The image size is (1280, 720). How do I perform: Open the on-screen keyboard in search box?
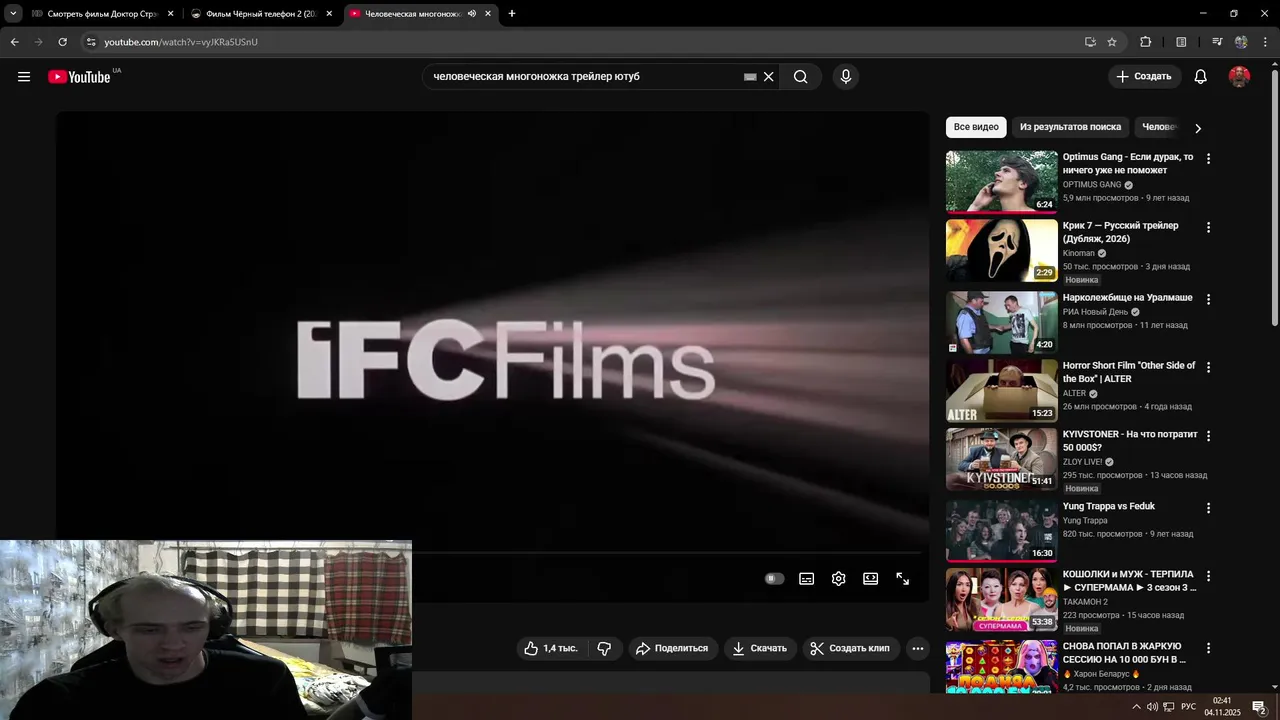click(x=750, y=77)
